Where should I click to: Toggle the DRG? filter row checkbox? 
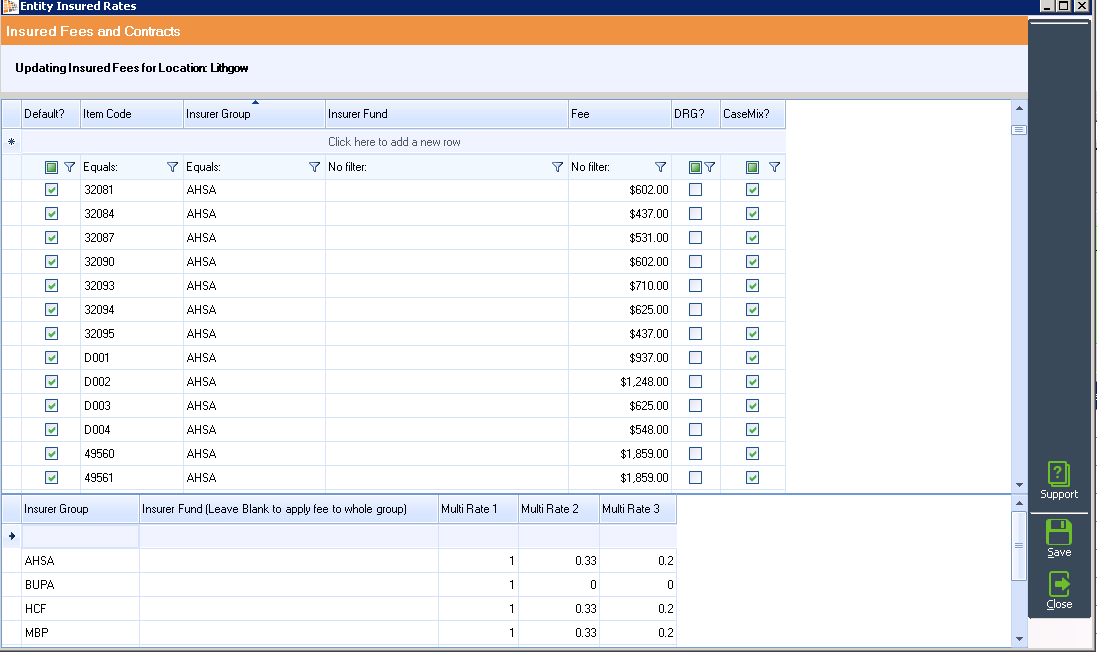click(695, 167)
